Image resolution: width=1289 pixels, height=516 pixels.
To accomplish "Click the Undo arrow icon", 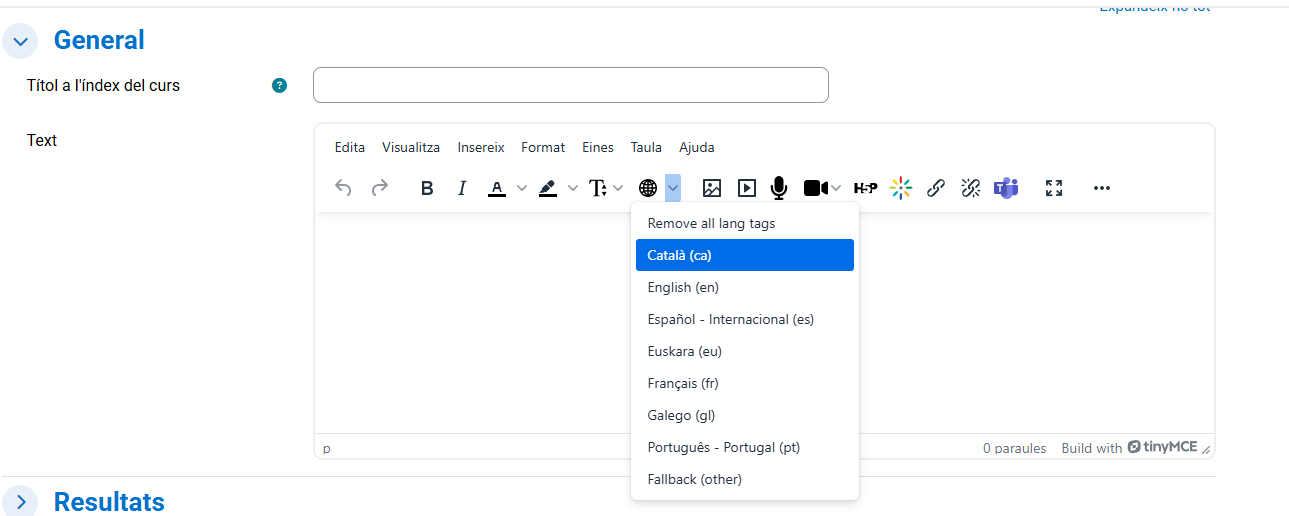I will pyautogui.click(x=343, y=188).
